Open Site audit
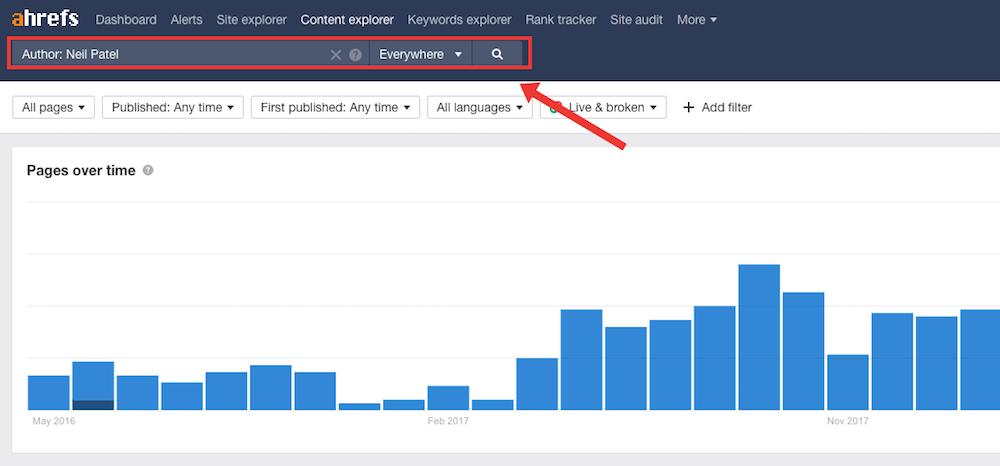The height and width of the screenshot is (466, 1000). pos(636,20)
